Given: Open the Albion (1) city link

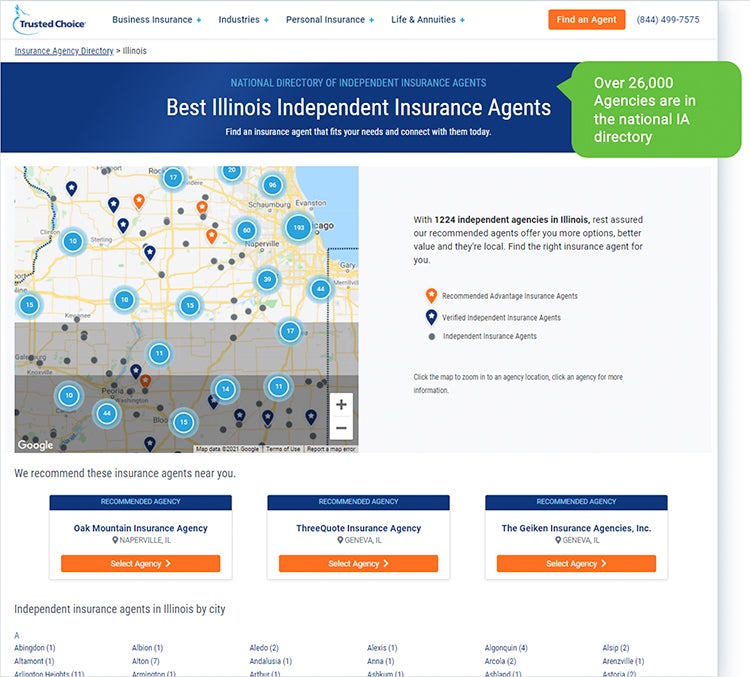Looking at the screenshot, I should pyautogui.click(x=147, y=648).
